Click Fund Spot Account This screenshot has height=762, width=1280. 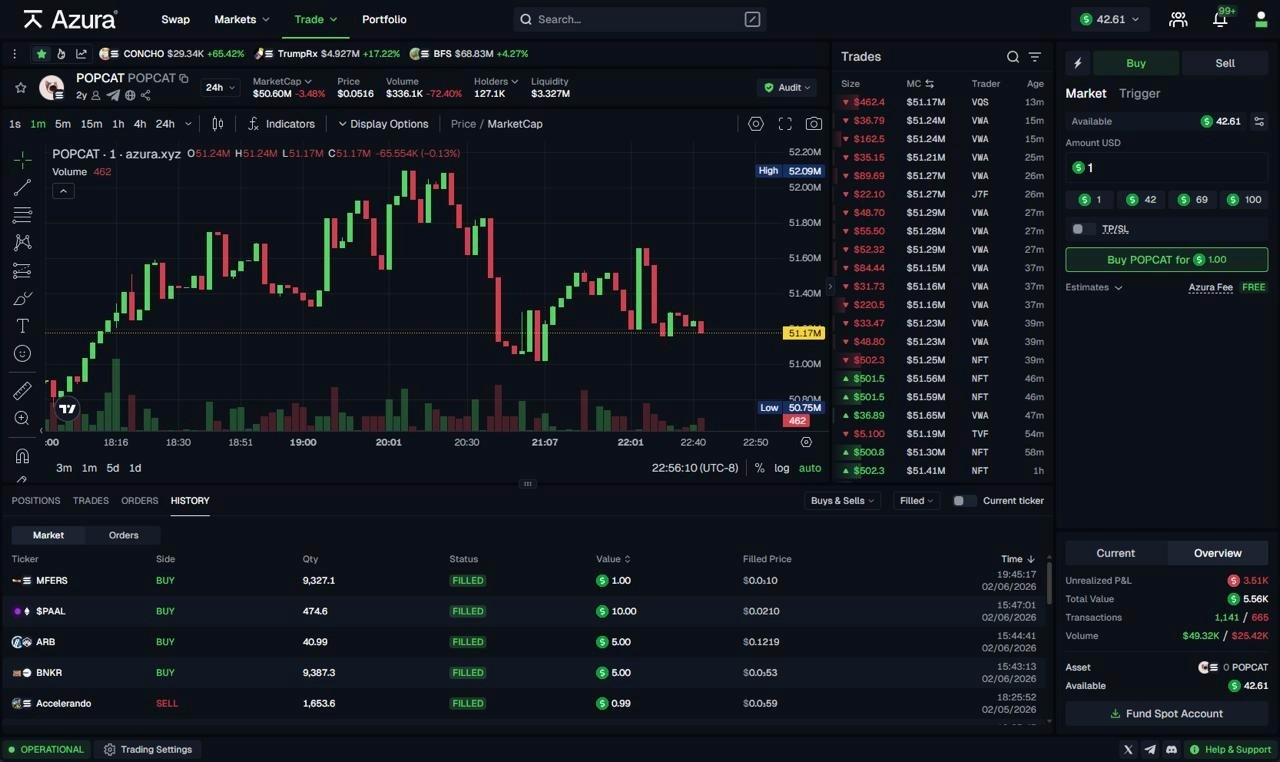[1167, 714]
